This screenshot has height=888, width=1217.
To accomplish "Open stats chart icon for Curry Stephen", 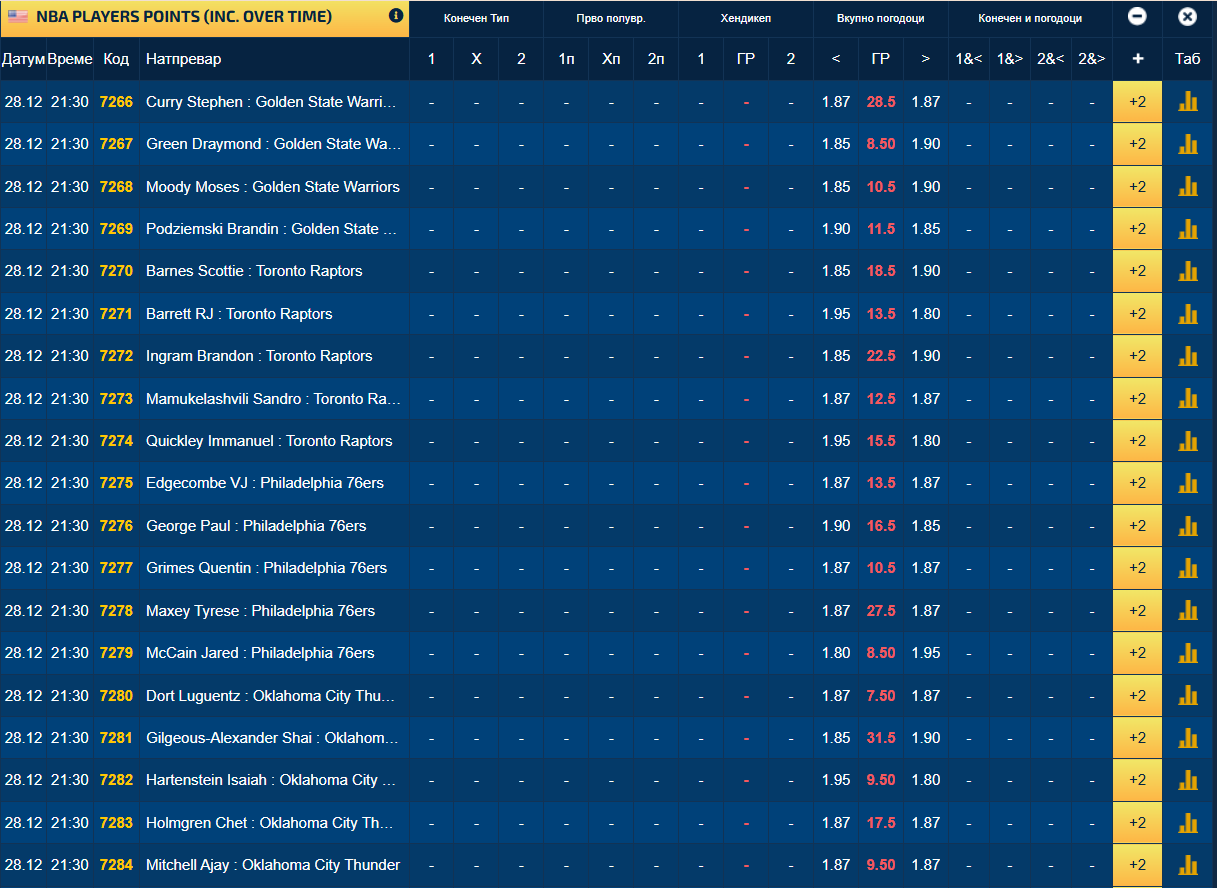I will coord(1188,102).
